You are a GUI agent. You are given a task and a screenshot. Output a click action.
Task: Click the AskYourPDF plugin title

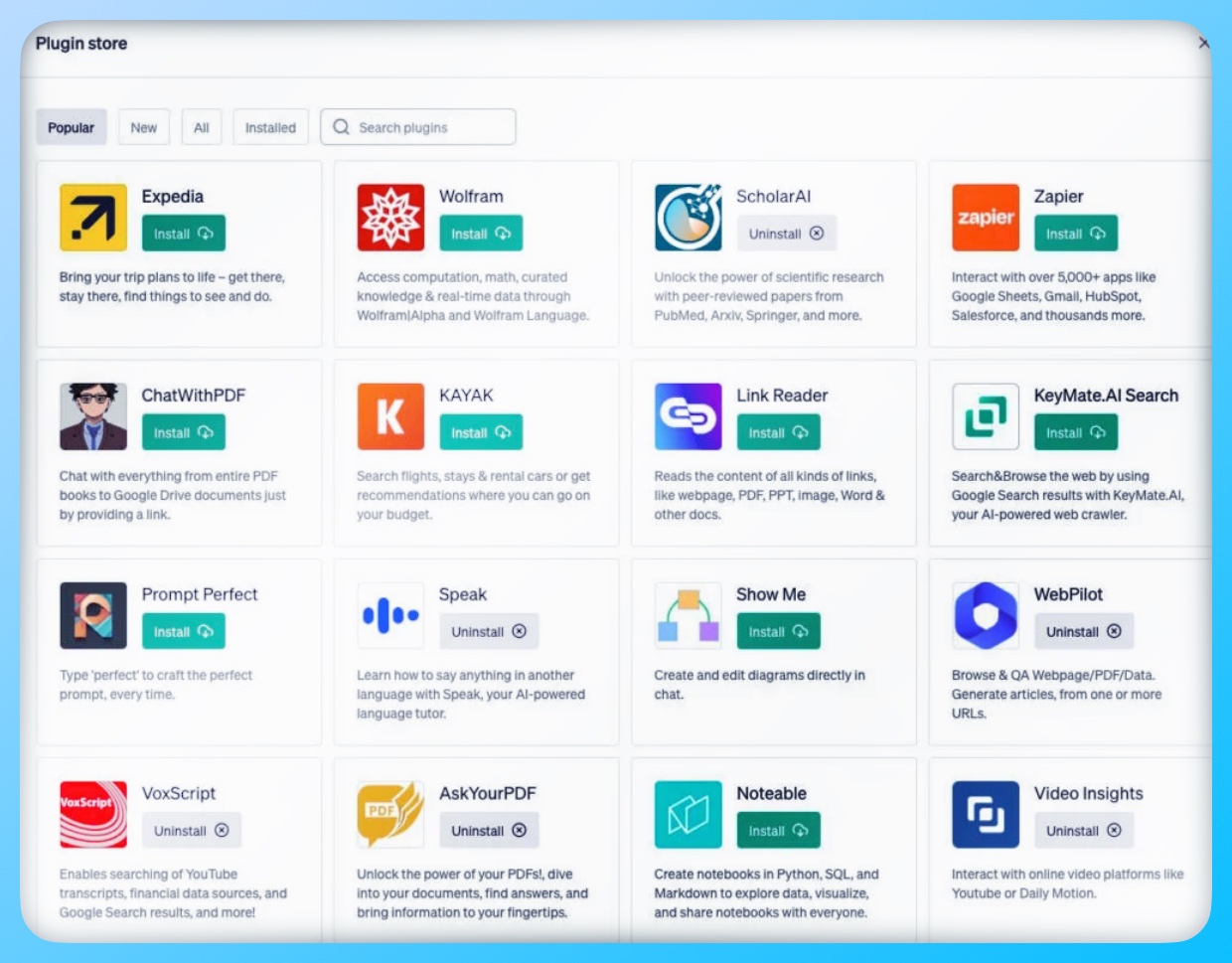488,793
